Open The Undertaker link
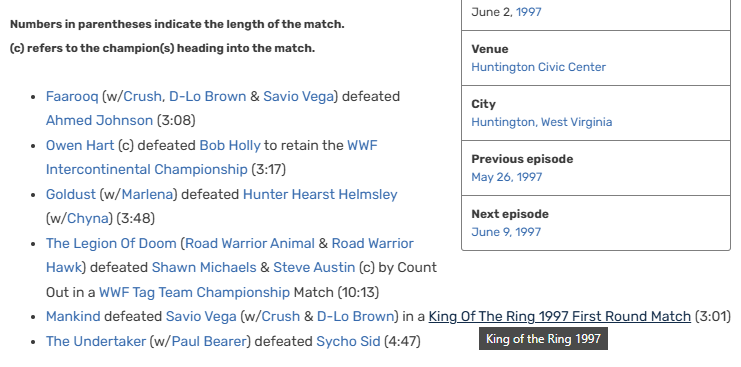The height and width of the screenshot is (367, 741). tap(95, 341)
